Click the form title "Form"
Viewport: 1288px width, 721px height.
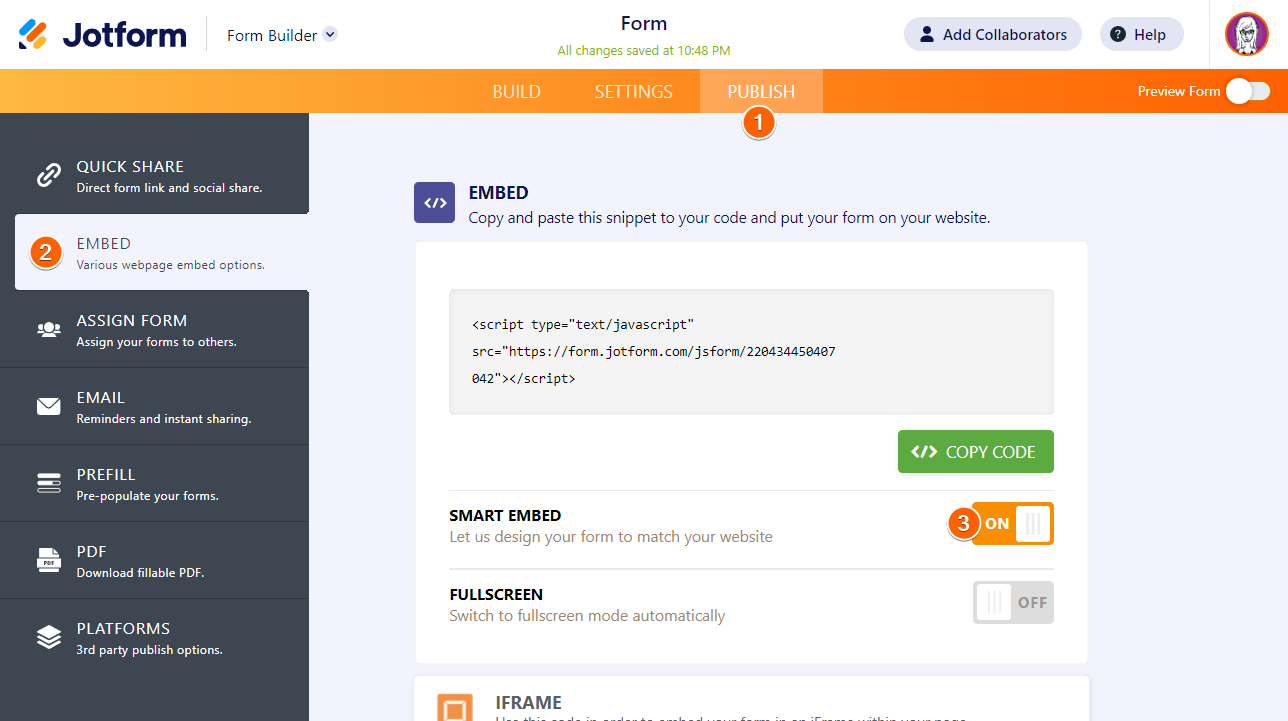point(644,23)
